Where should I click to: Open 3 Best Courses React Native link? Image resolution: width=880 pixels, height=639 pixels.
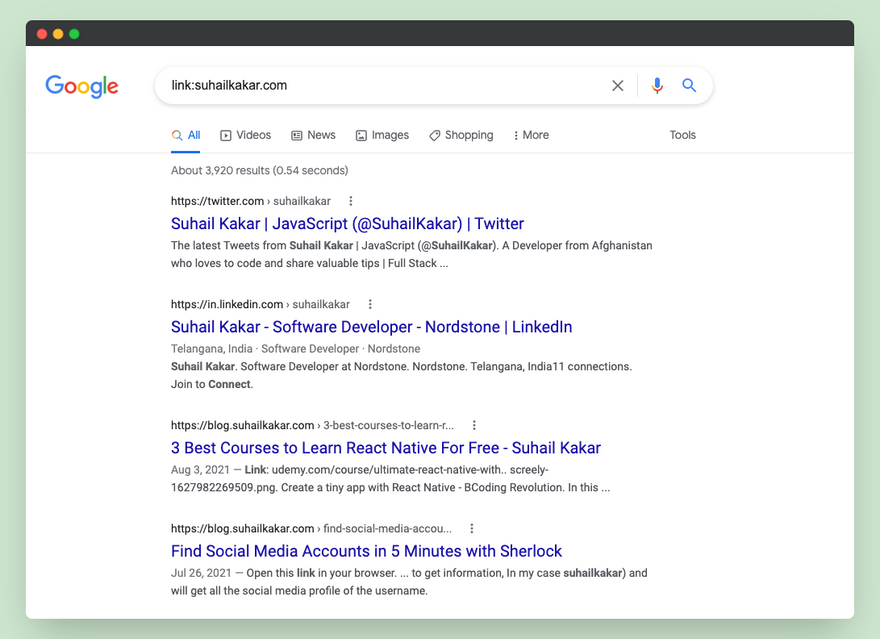(x=385, y=448)
